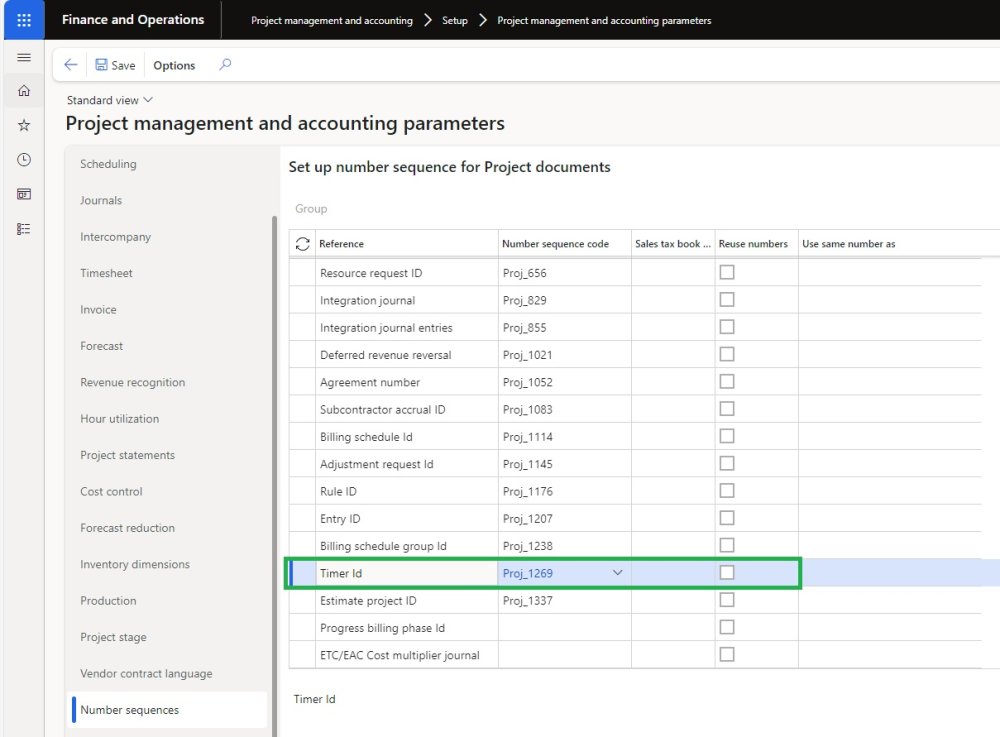Screen dimensions: 1000x737
Task: Check Reuse numbers for Timer Id
Action: 727,573
